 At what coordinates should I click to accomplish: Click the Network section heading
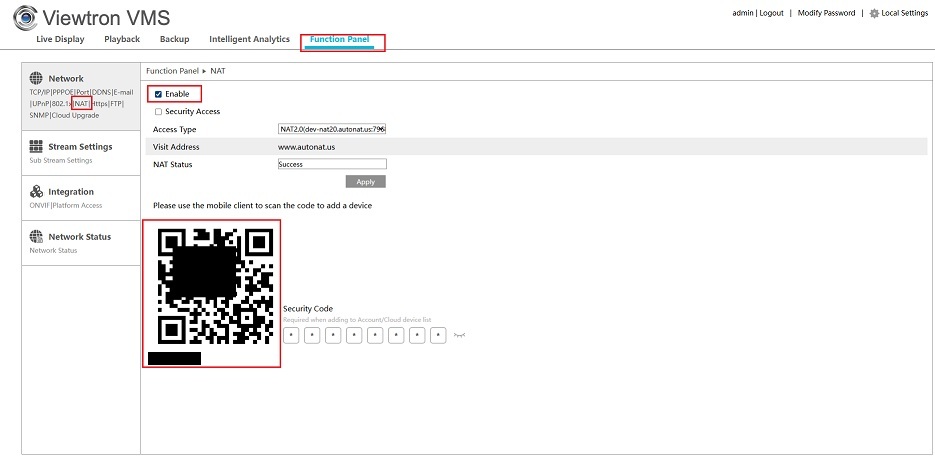66,79
